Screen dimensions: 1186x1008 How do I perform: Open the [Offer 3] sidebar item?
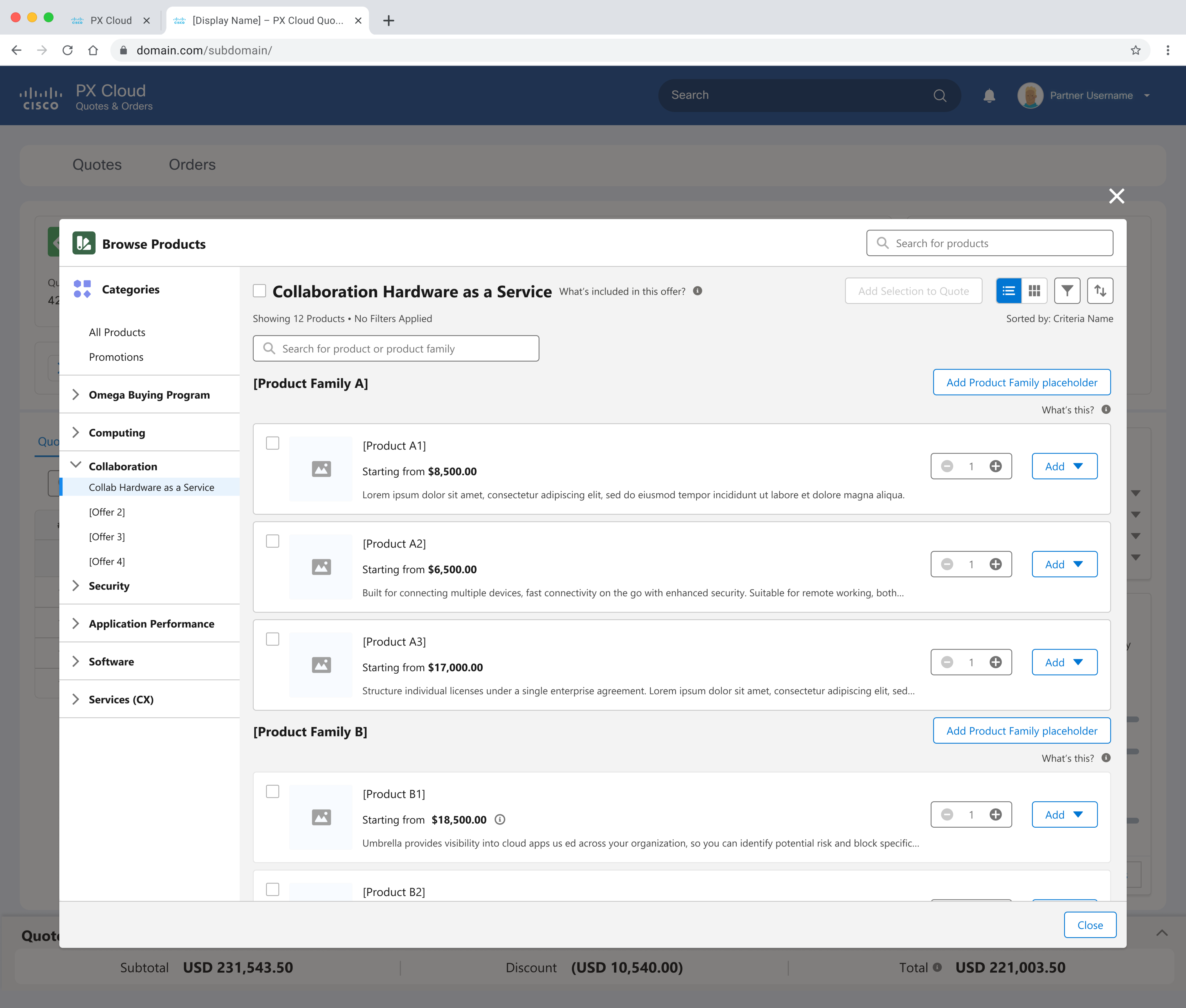(107, 537)
